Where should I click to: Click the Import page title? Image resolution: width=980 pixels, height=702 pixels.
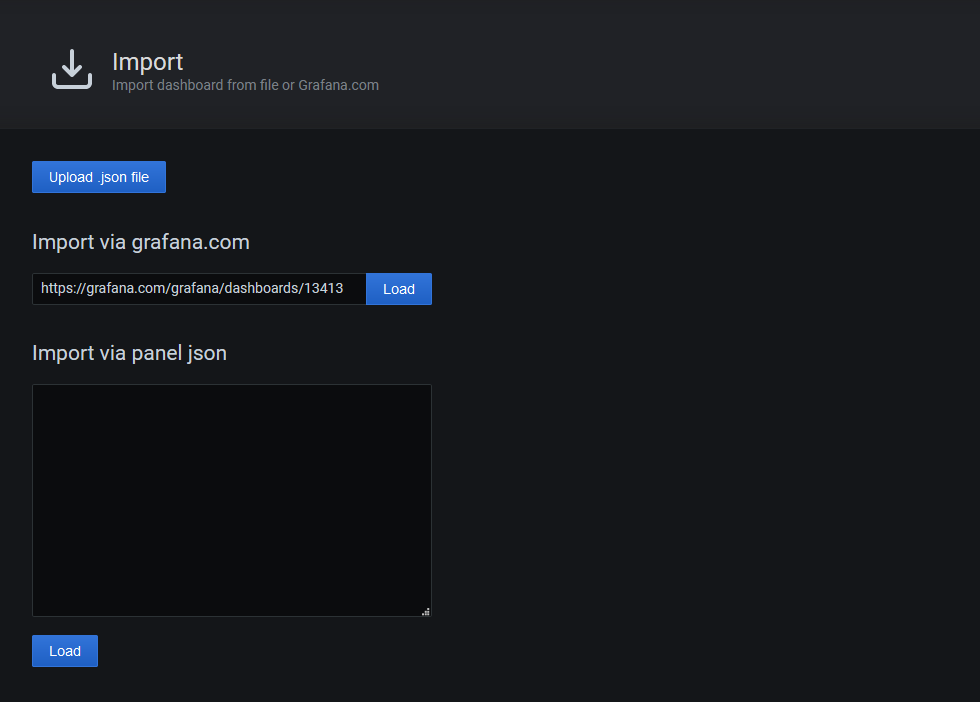click(147, 62)
